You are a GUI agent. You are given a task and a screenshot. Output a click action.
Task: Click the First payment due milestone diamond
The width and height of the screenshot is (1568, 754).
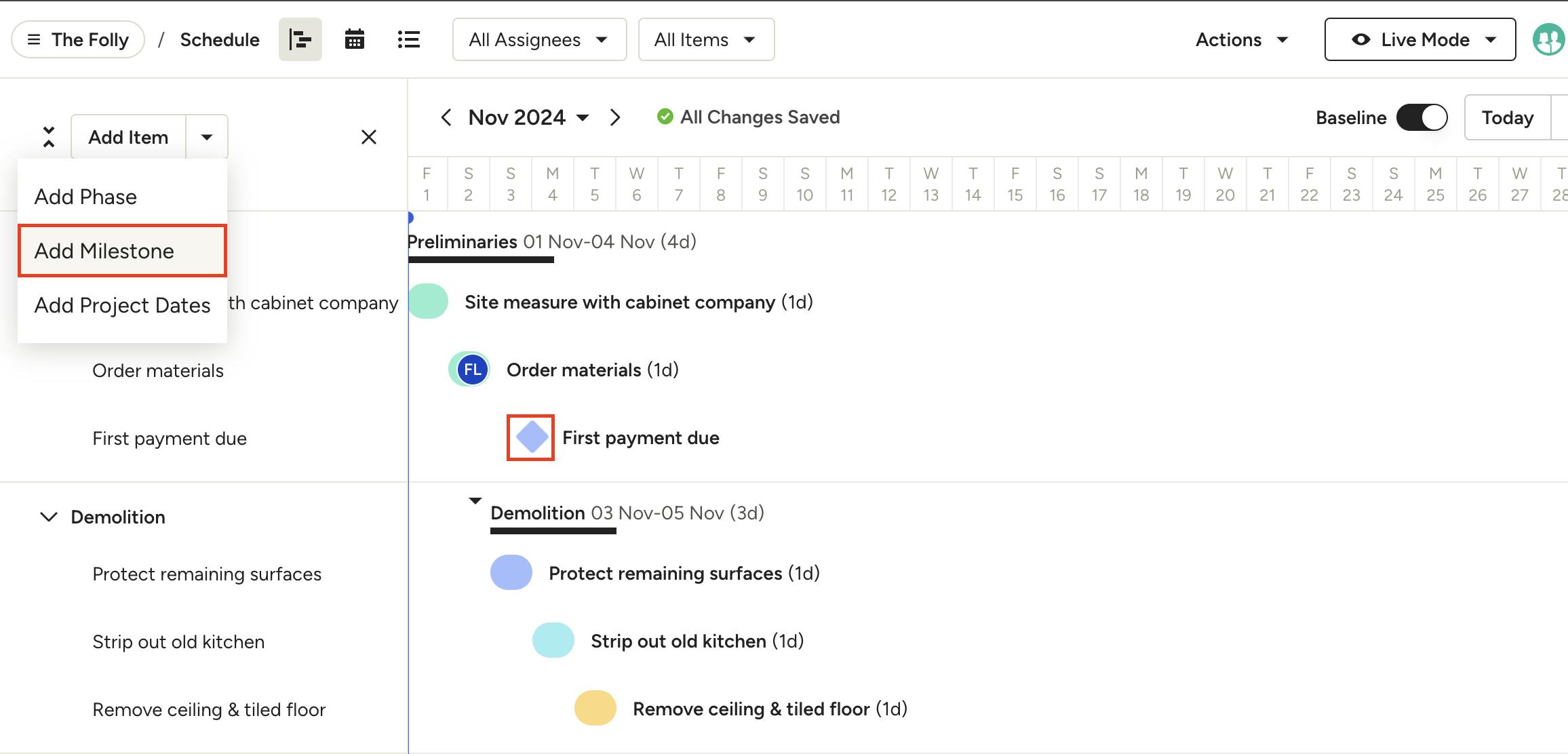pyautogui.click(x=532, y=437)
